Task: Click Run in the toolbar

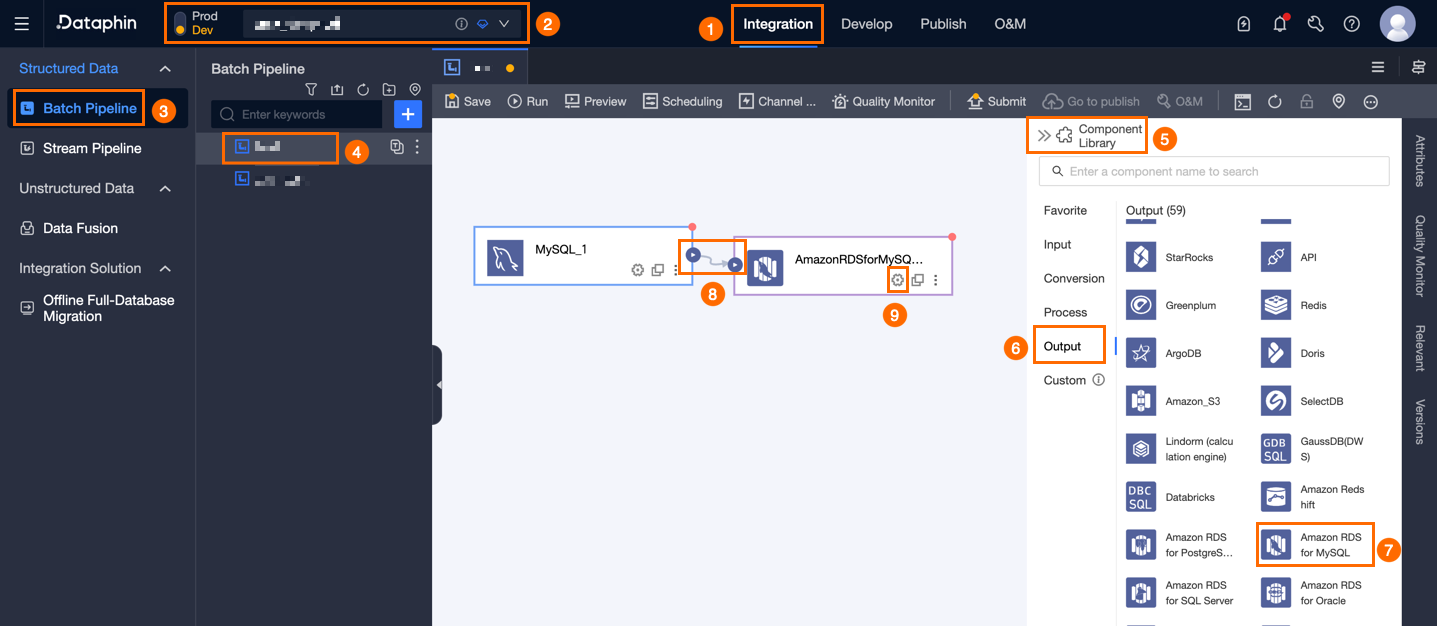Action: pos(528,101)
